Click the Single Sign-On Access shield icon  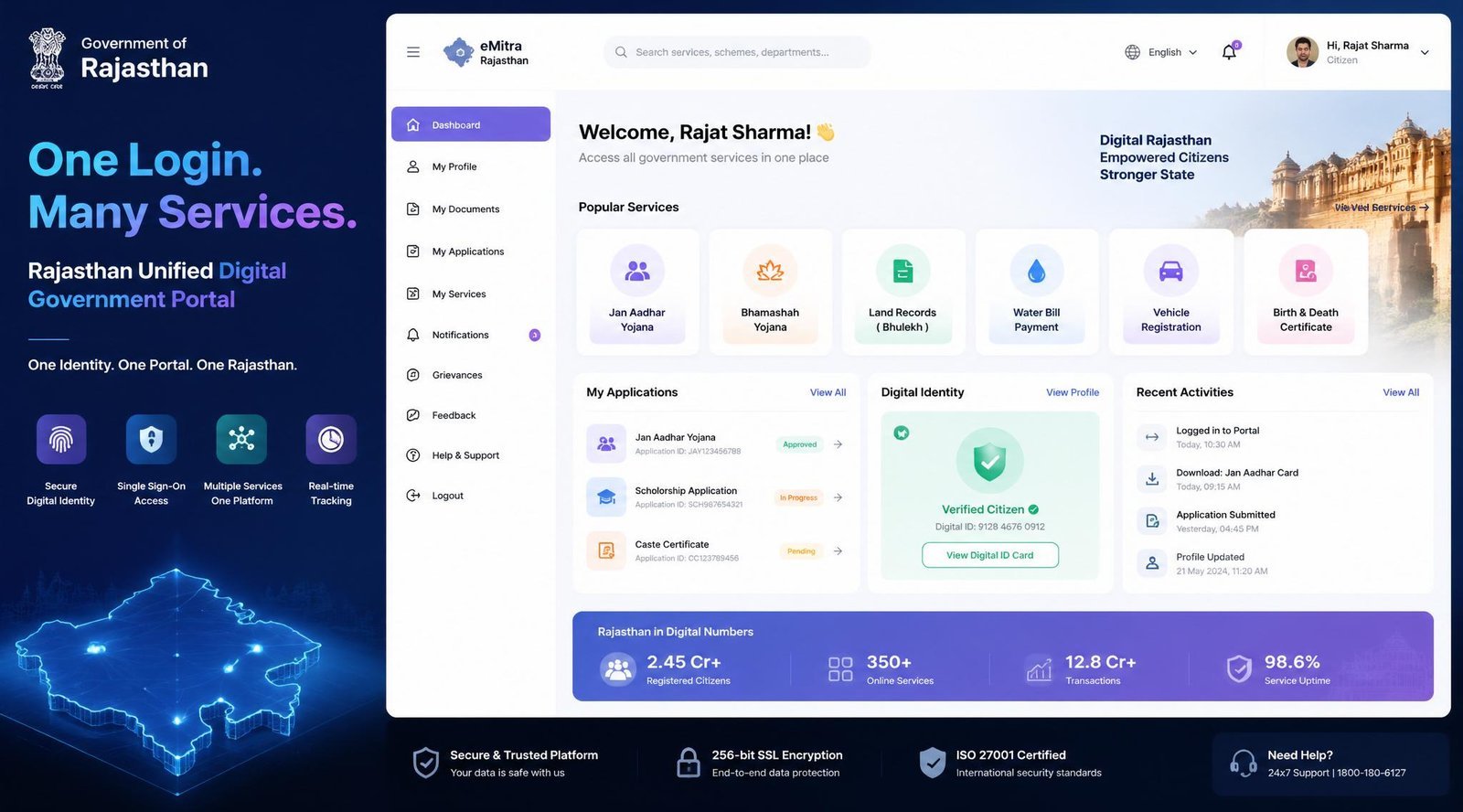151,440
